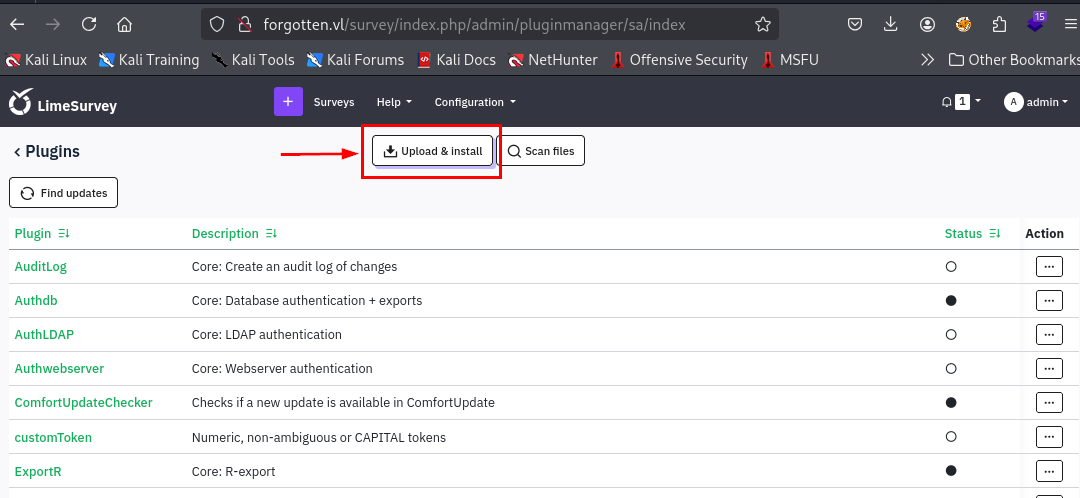Open the admin user dropdown
Viewport: 1080px width, 498px height.
tap(1036, 102)
